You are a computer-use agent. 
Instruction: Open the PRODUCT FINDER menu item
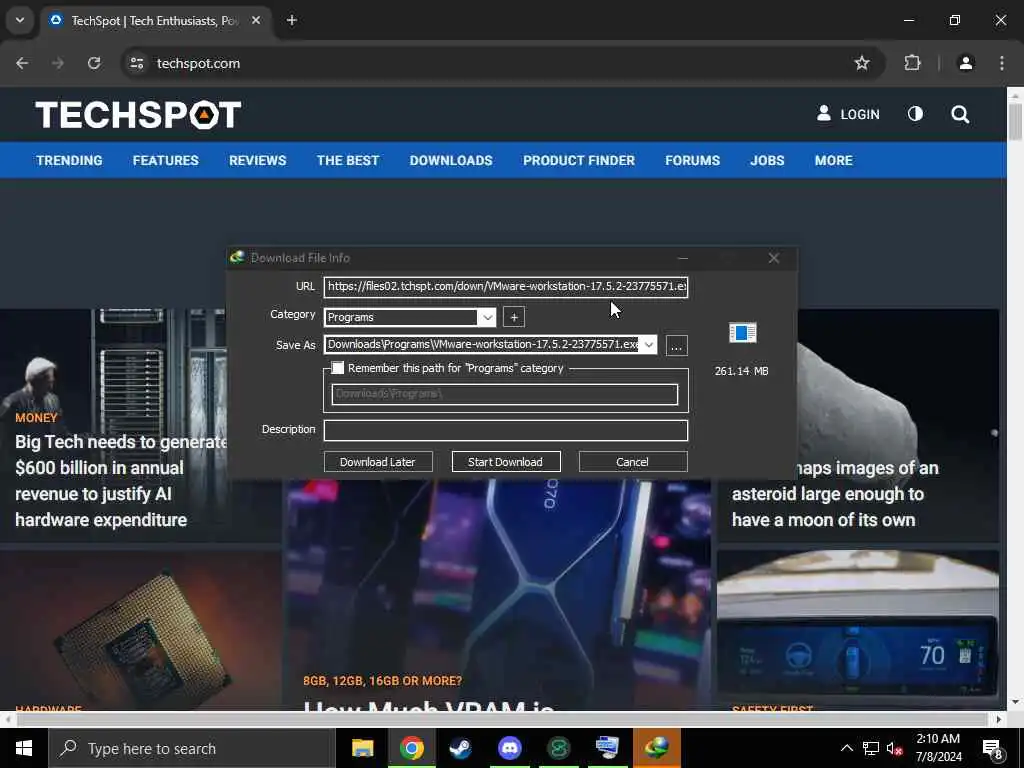click(x=579, y=161)
